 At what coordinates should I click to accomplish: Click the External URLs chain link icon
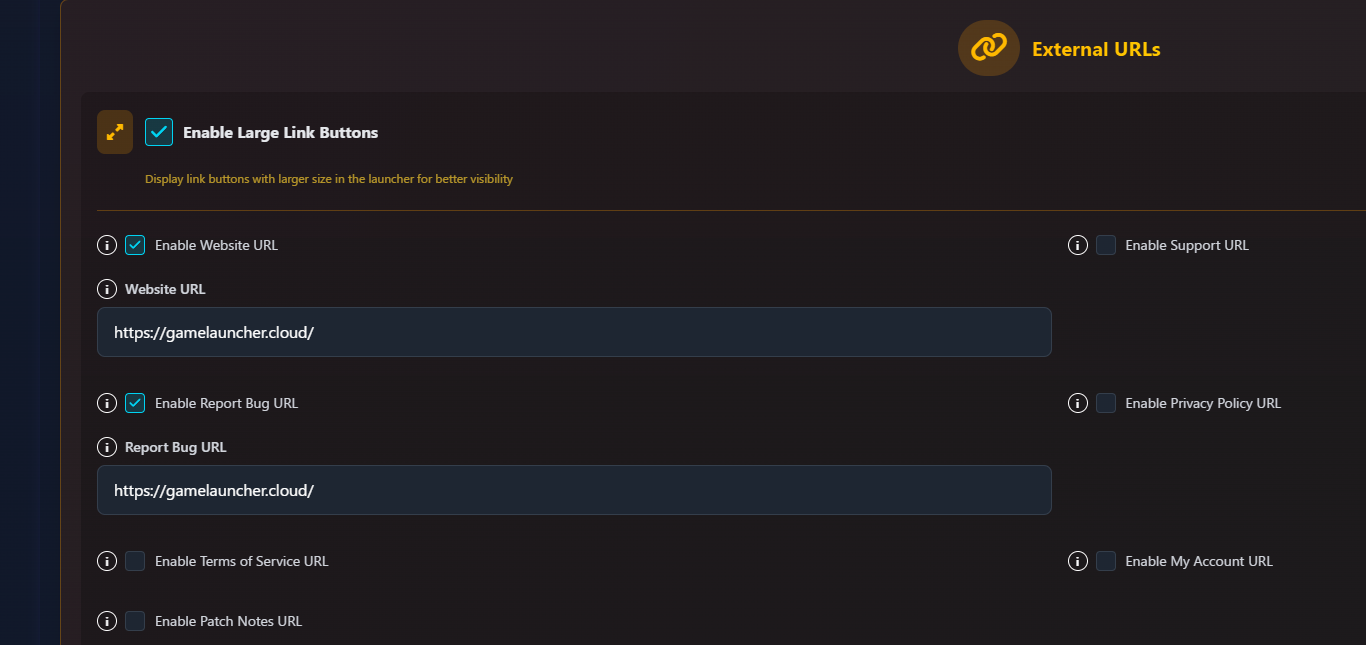coord(988,48)
